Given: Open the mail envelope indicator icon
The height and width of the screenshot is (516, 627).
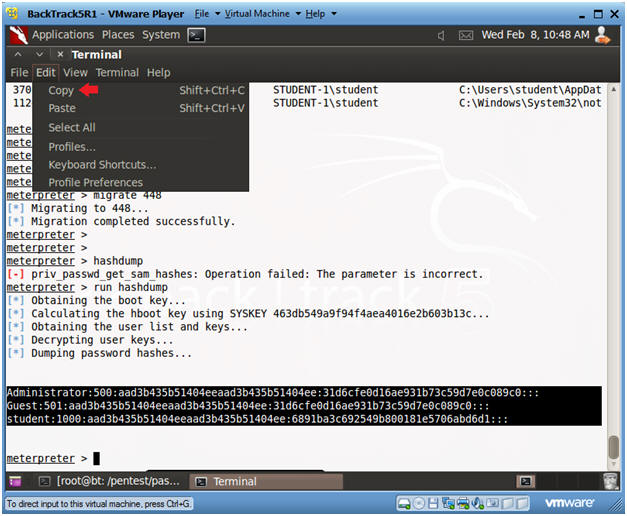Looking at the screenshot, I should 465,36.
